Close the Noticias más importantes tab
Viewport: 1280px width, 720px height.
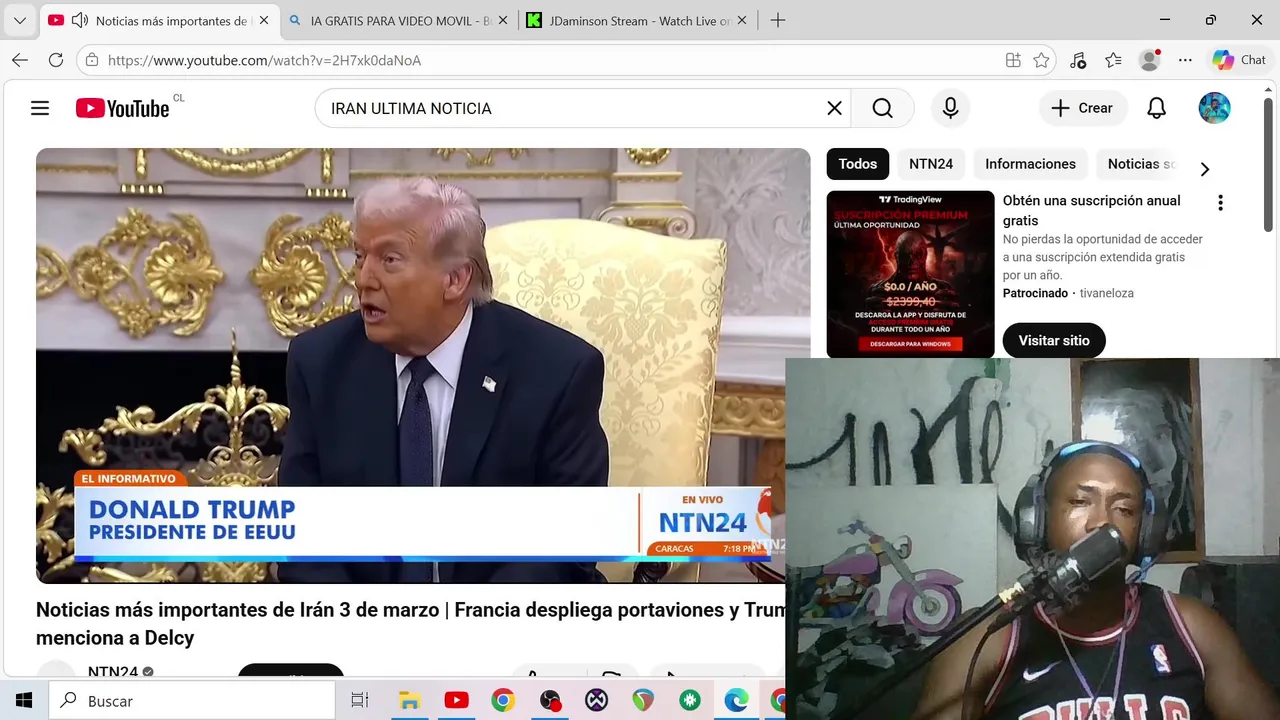point(264,20)
